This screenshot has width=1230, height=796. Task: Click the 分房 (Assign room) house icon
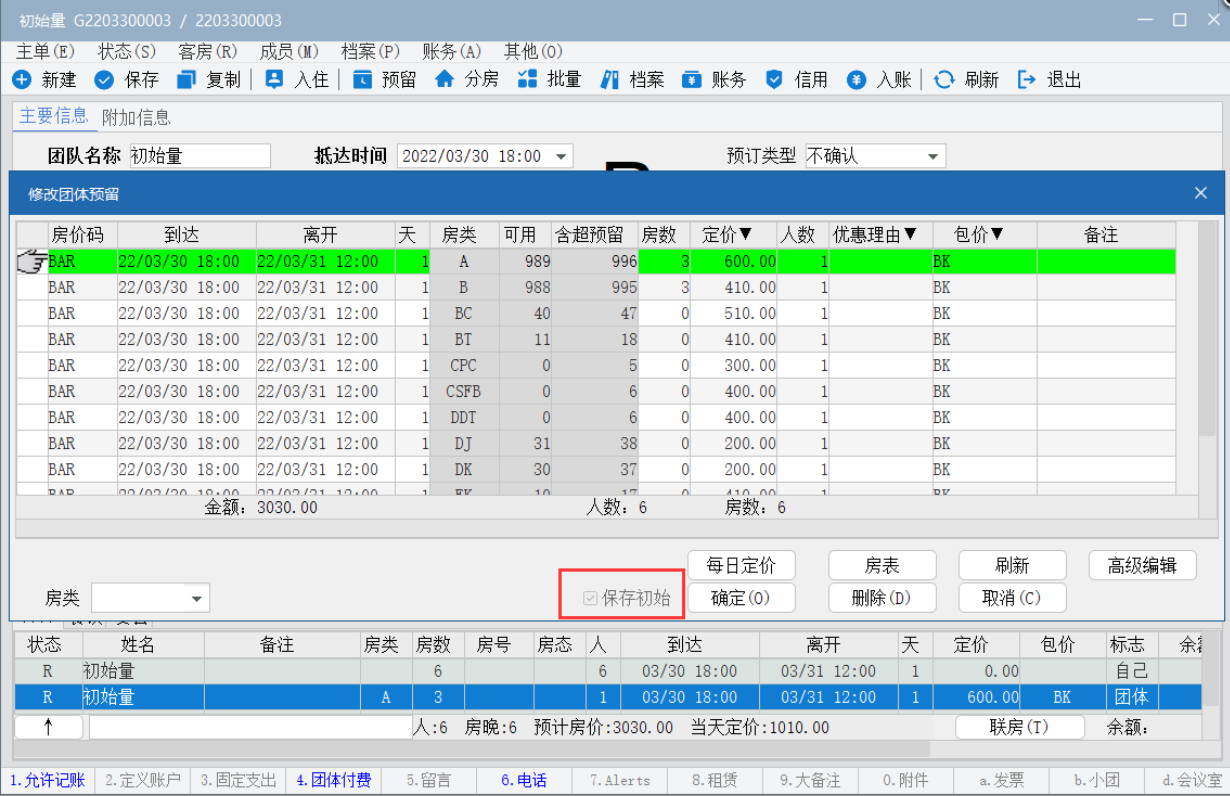coord(444,80)
